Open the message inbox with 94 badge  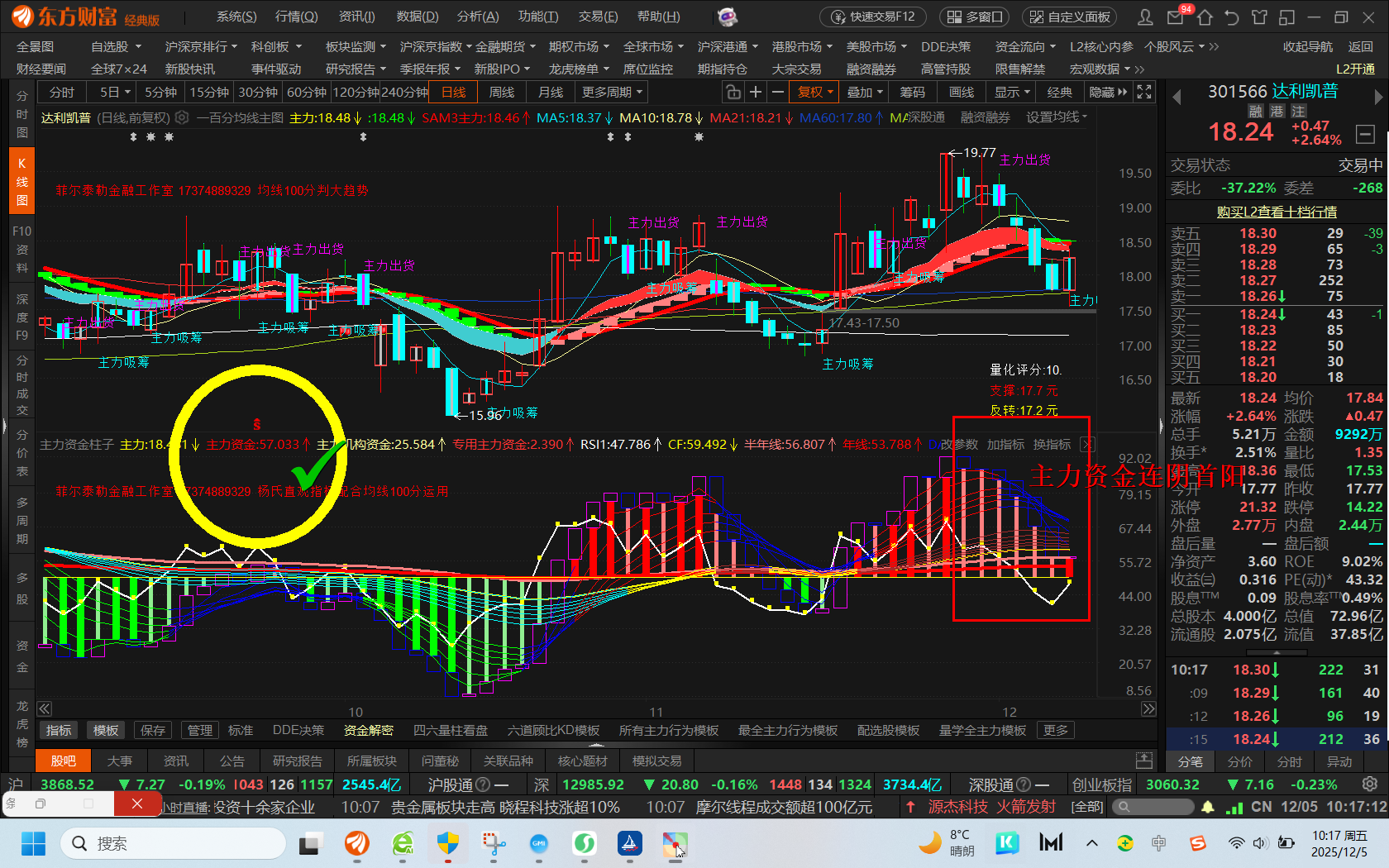pos(1175,17)
